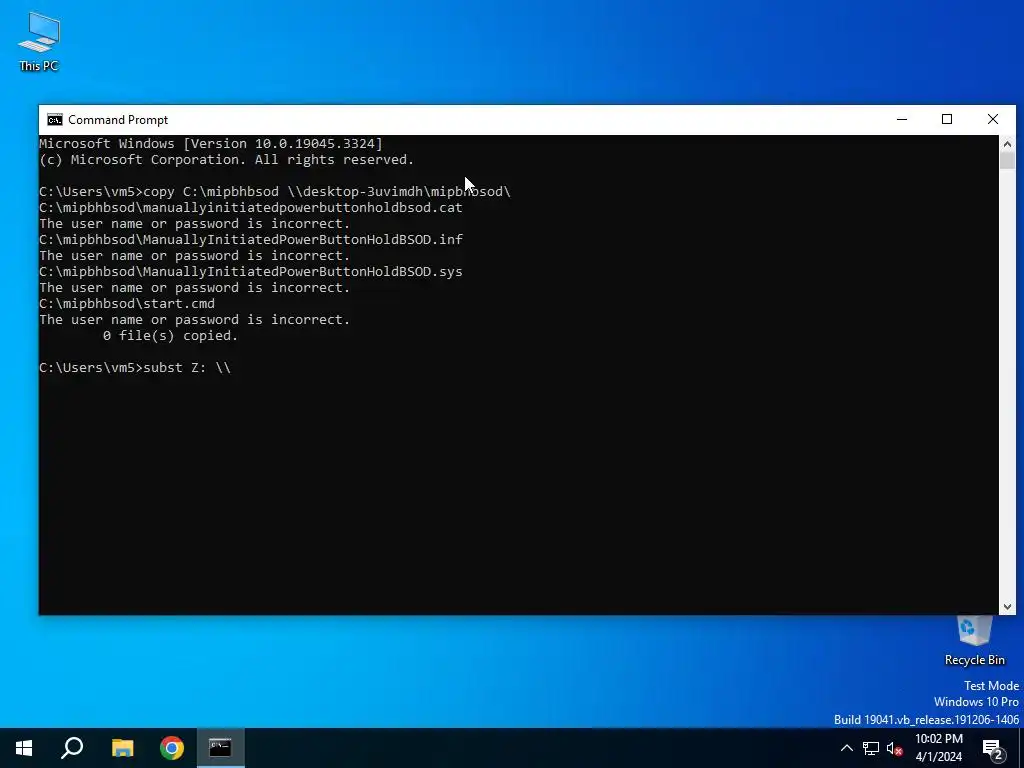Open the This PC desktop icon
1024x768 pixels.
click(x=39, y=41)
